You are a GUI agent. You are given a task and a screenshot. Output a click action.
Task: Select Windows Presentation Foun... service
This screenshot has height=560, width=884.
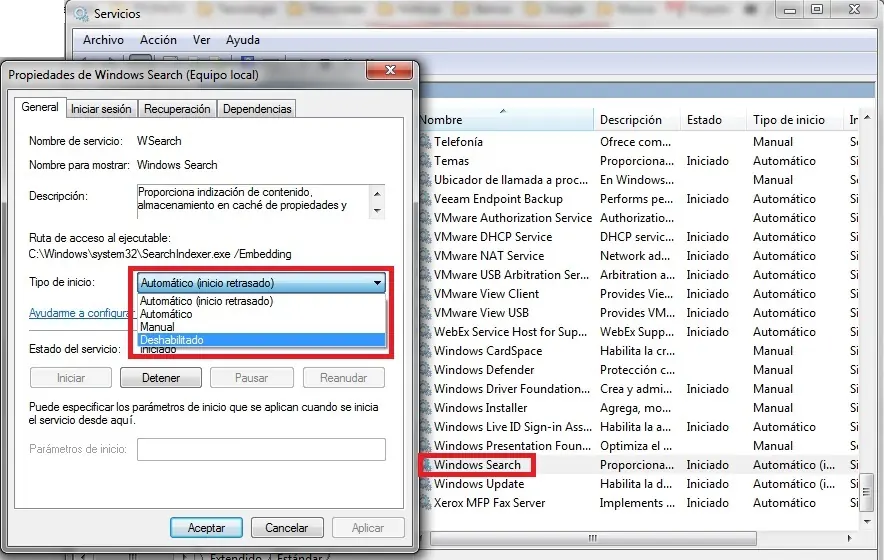point(639,446)
